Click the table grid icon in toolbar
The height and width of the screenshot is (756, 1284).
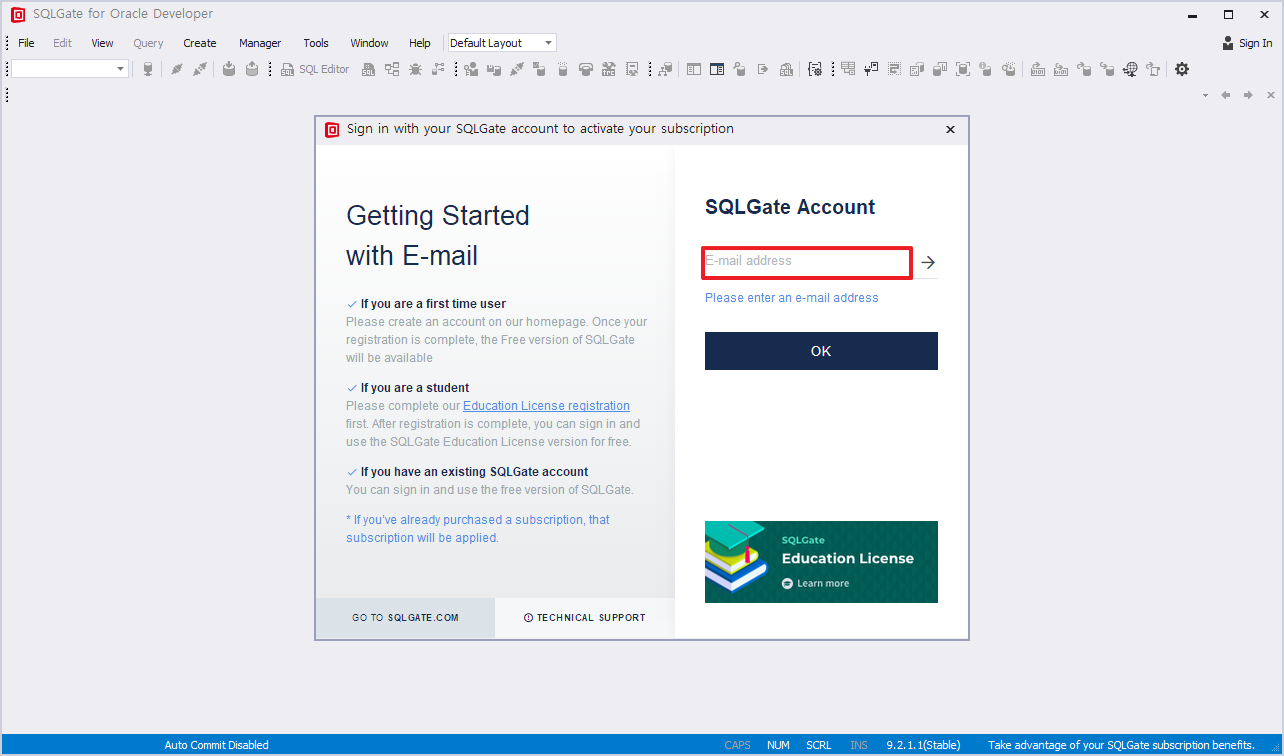848,69
